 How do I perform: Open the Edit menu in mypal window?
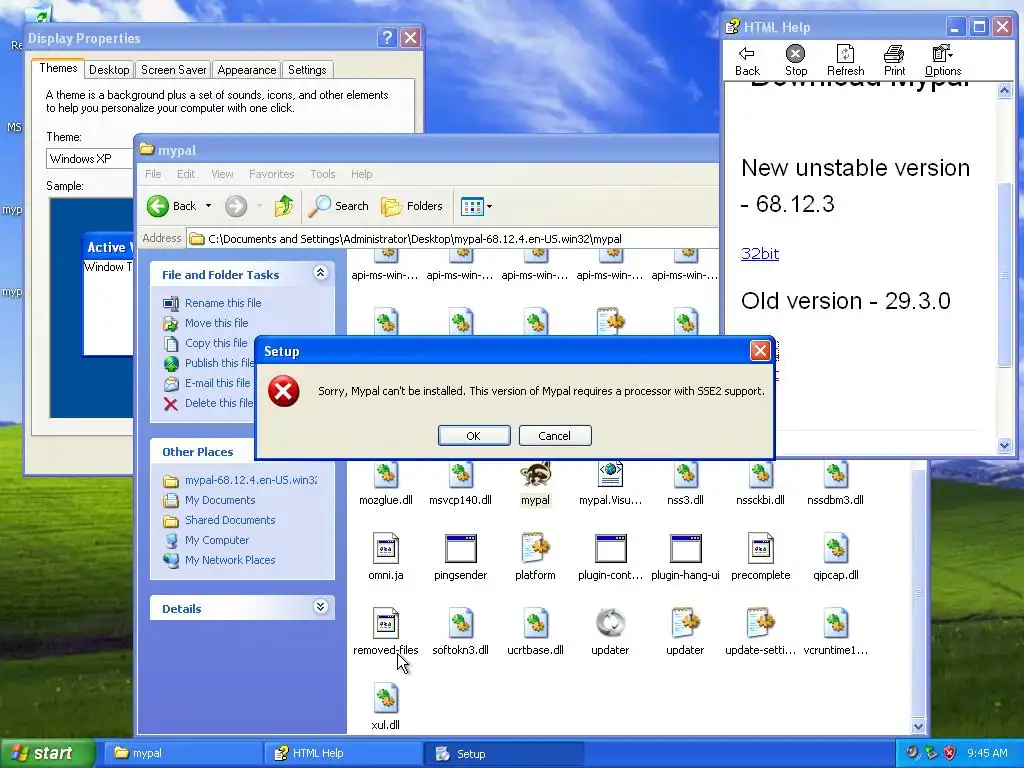pos(185,174)
